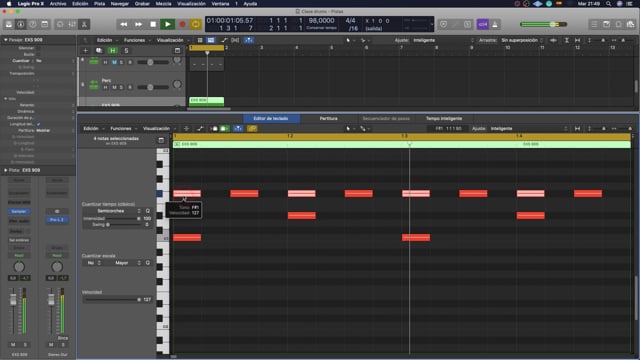Viewport: 640px width, 360px height.
Task: Turn the Perc track pan knob
Action: (x=177, y=85)
